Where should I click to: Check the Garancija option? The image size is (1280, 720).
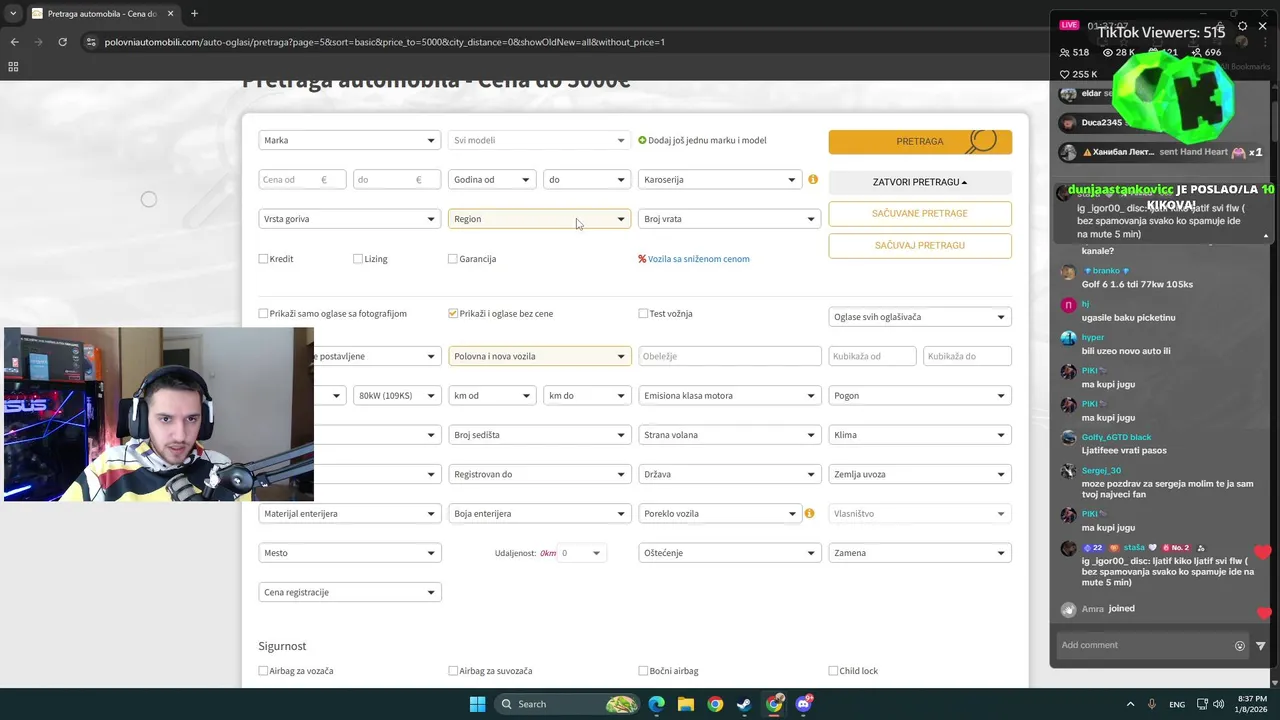(453, 259)
